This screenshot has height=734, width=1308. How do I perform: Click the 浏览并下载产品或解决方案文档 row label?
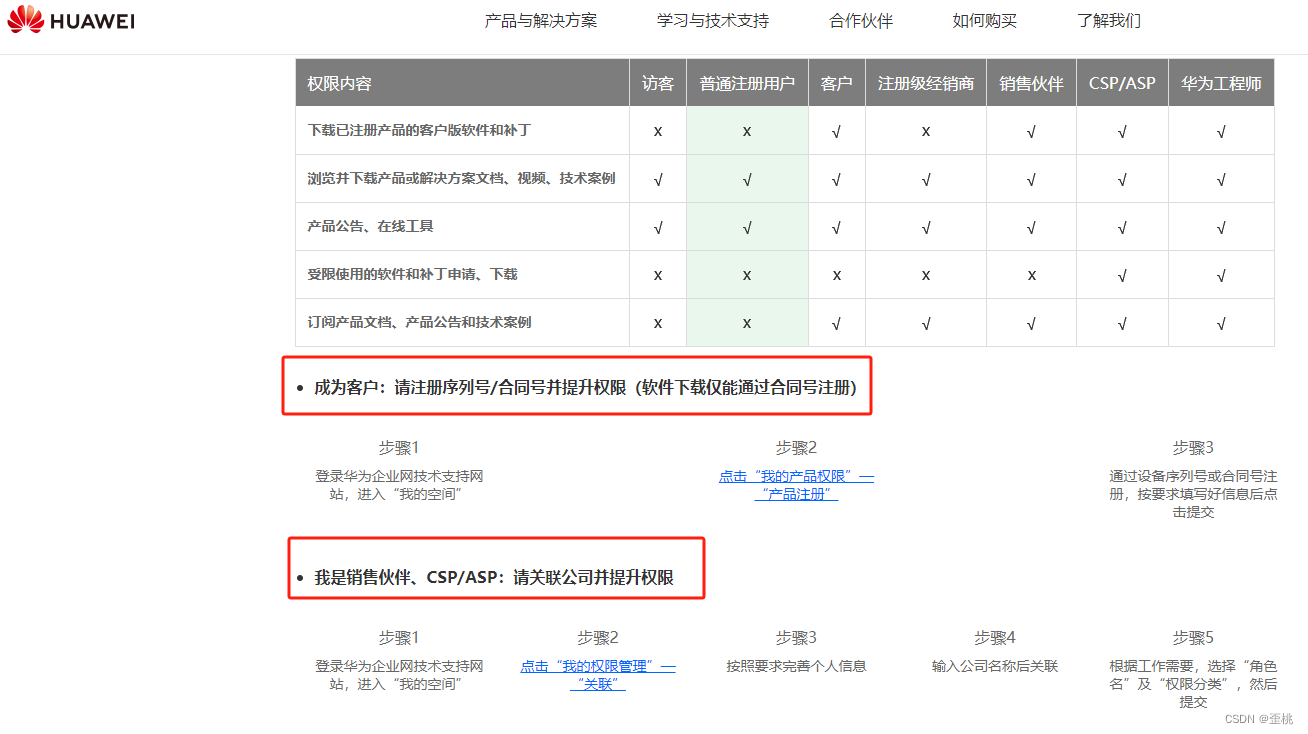[461, 179]
